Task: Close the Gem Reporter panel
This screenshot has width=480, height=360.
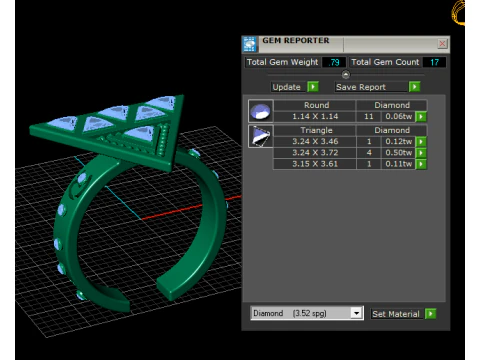Action: 442,44
